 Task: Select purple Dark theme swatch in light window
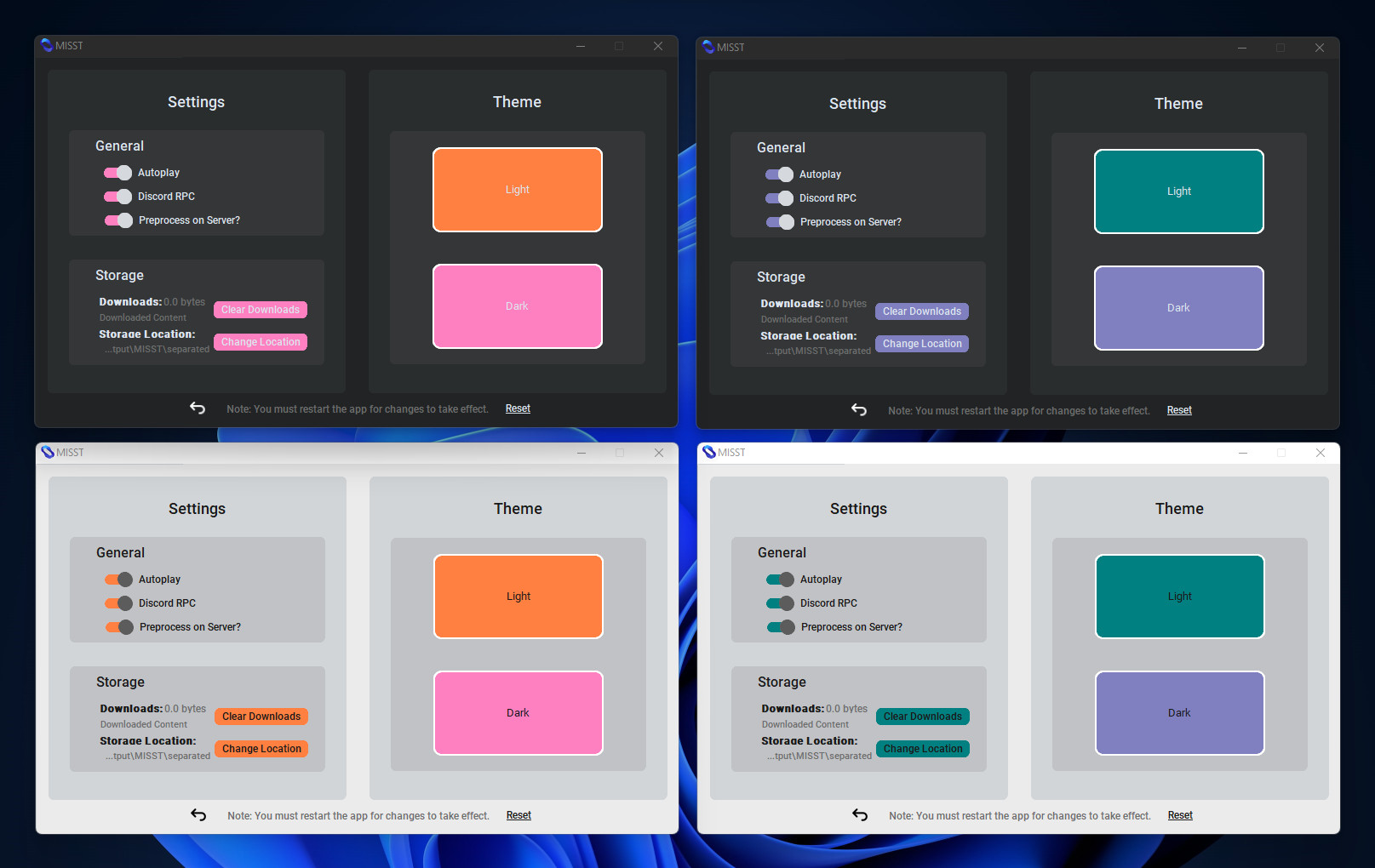tap(1180, 713)
